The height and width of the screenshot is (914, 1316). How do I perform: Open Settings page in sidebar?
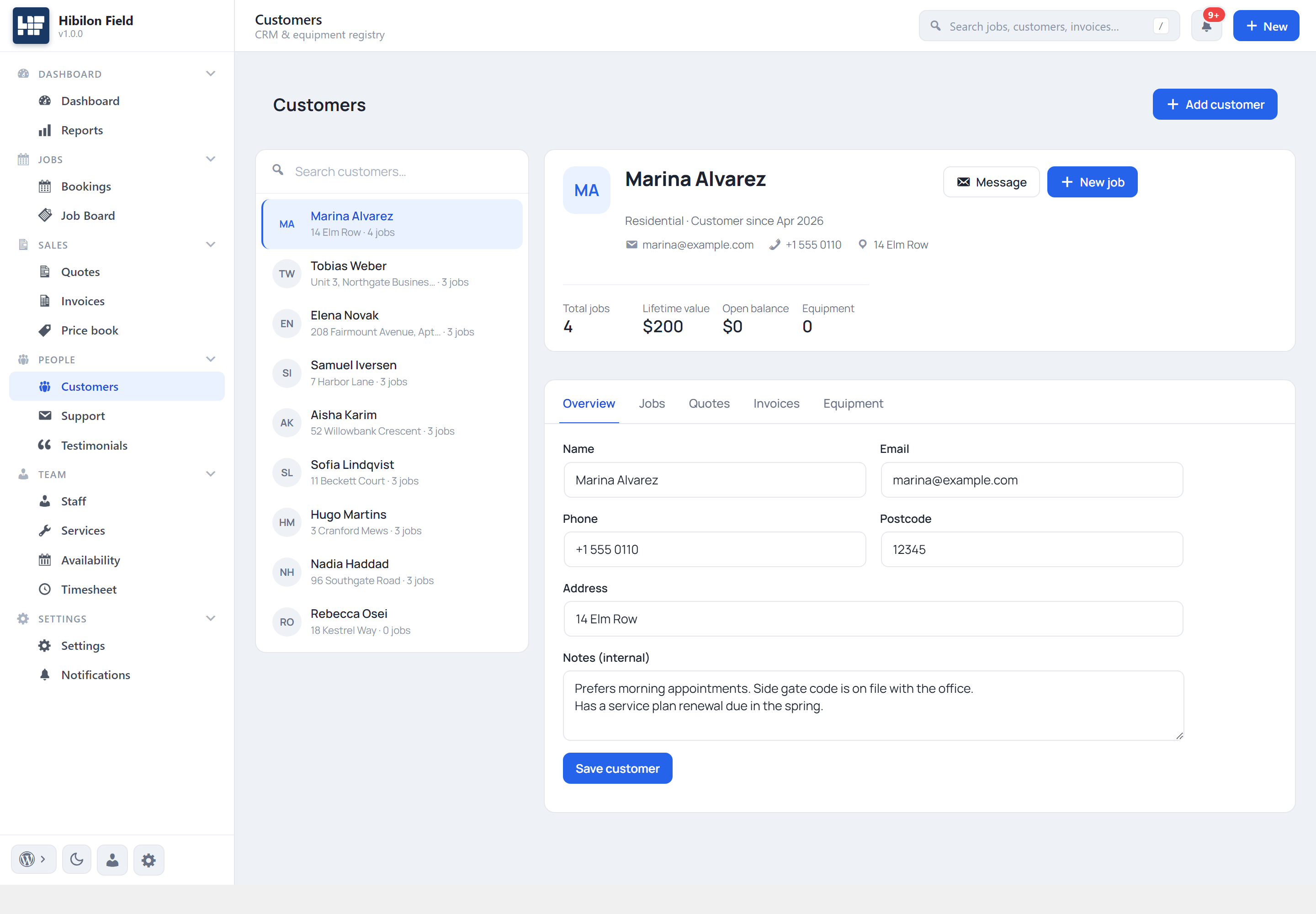(117, 645)
